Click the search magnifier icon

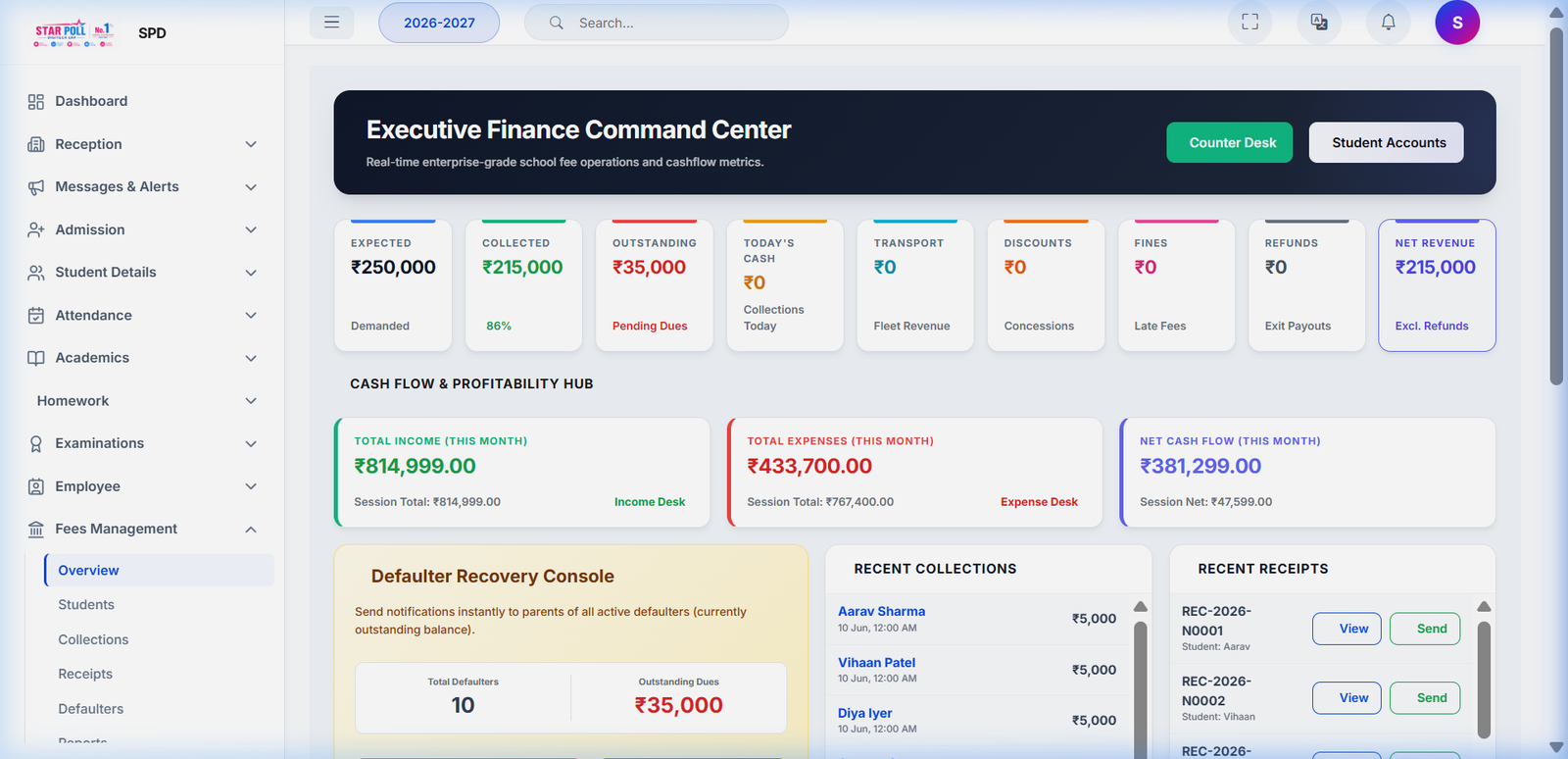point(556,23)
